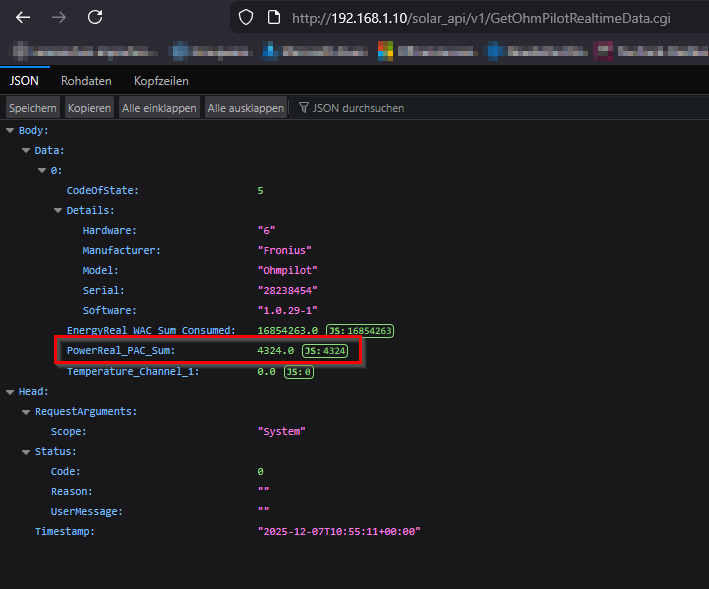
Task: Collapse the Head node
Action: click(11, 392)
